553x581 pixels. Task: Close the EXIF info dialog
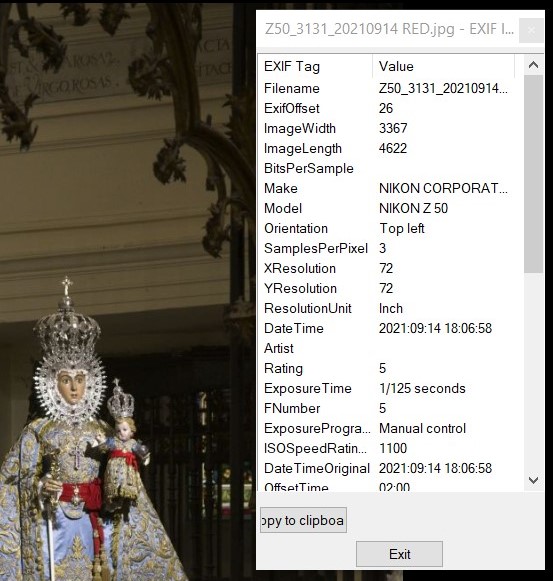[532, 30]
